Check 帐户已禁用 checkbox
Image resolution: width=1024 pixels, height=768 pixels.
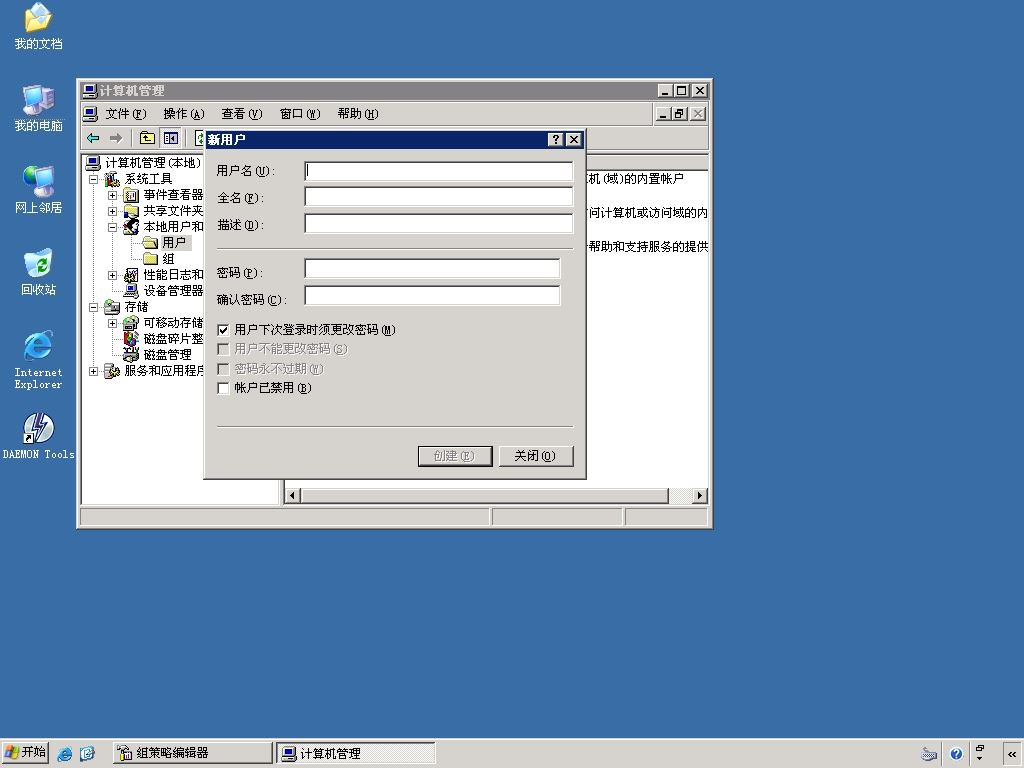coord(223,388)
